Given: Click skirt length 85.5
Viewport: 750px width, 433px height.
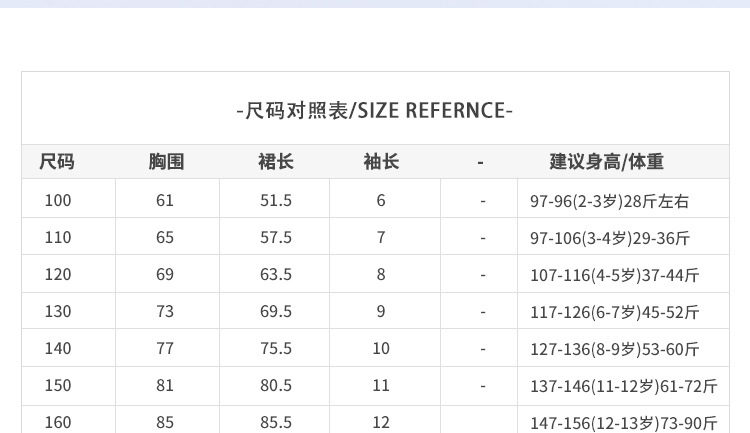Looking at the screenshot, I should click(276, 422).
